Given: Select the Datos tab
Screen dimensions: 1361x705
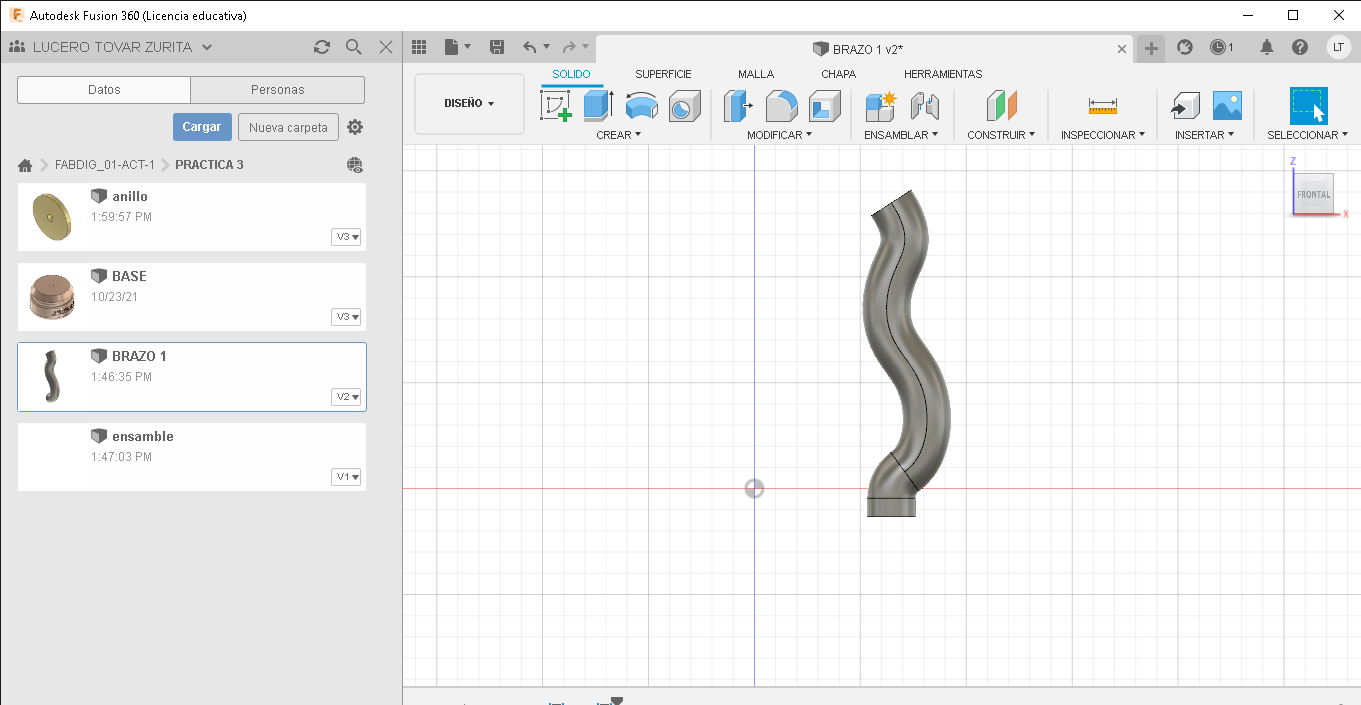Looking at the screenshot, I should pyautogui.click(x=104, y=90).
